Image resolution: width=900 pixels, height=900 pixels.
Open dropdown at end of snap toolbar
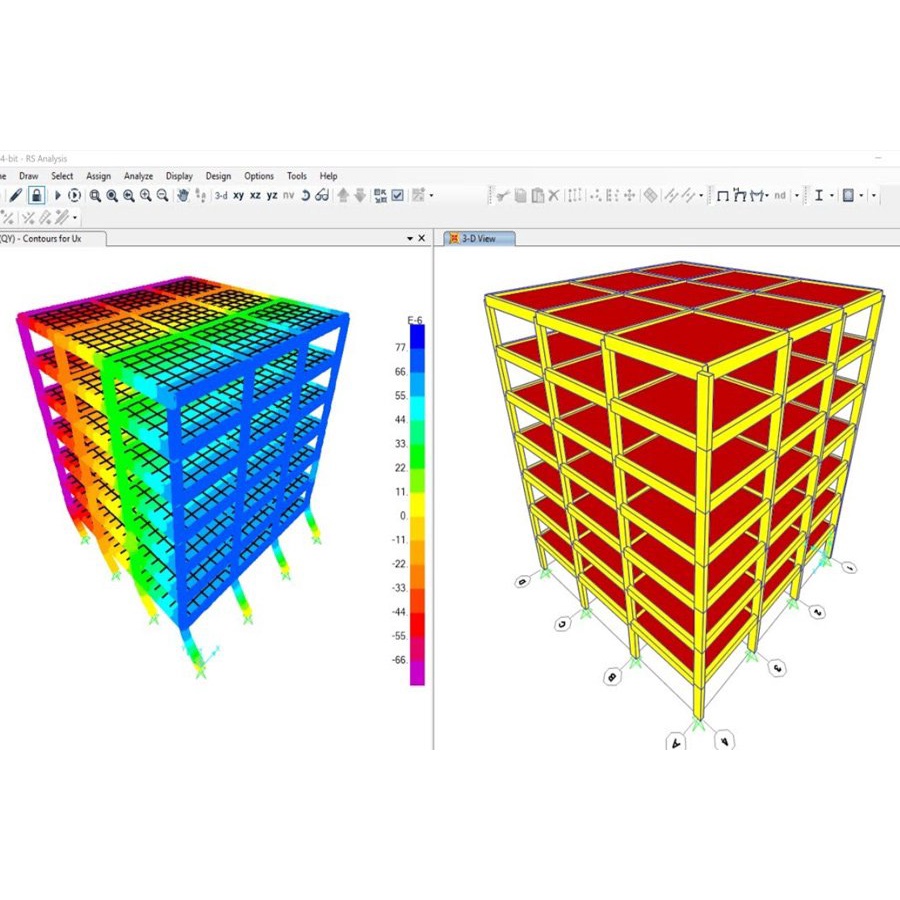75,218
